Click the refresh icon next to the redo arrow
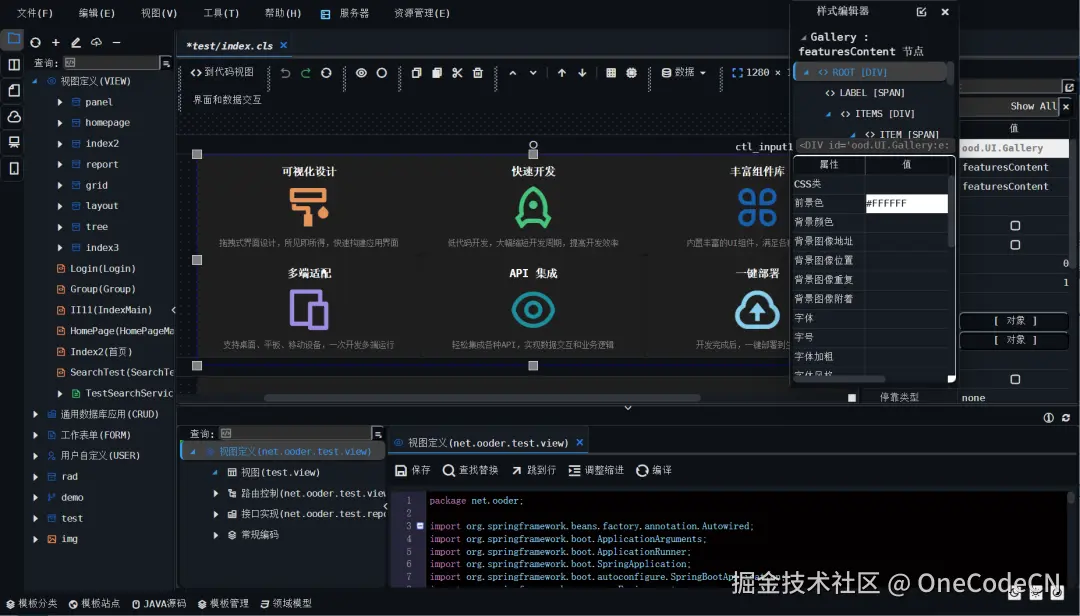 pyautogui.click(x=326, y=73)
